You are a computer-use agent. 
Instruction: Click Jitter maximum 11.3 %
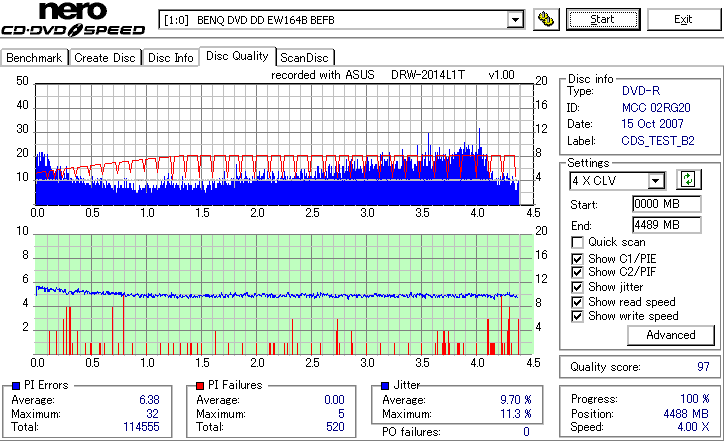point(516,414)
